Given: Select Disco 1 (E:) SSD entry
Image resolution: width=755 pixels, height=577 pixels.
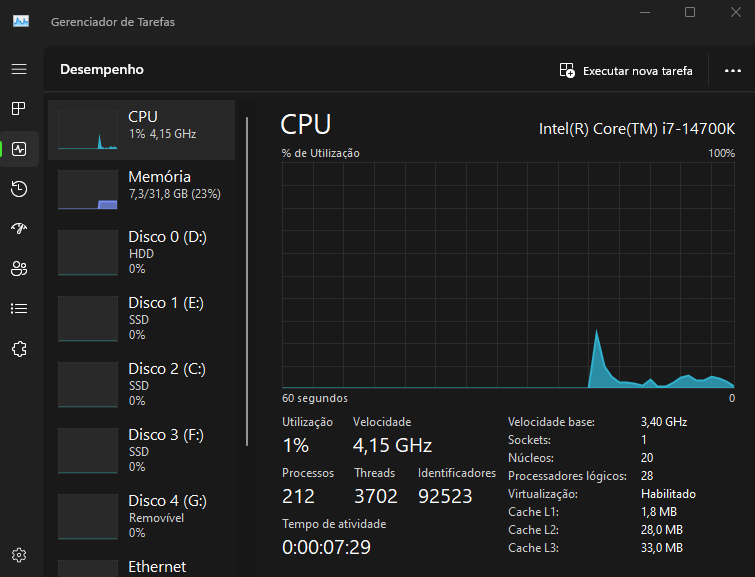Looking at the screenshot, I should (142, 318).
